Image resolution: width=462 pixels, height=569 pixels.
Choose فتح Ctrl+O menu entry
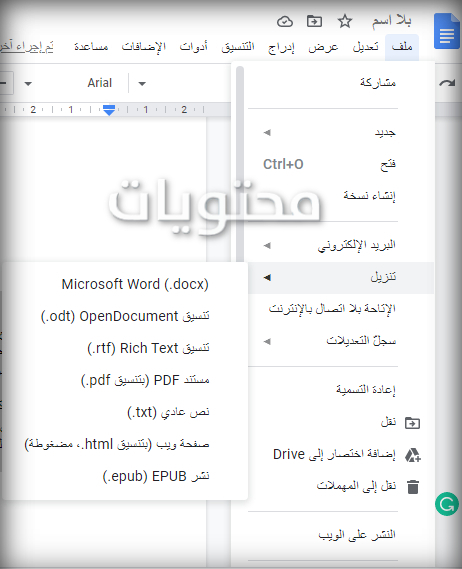coord(332,164)
